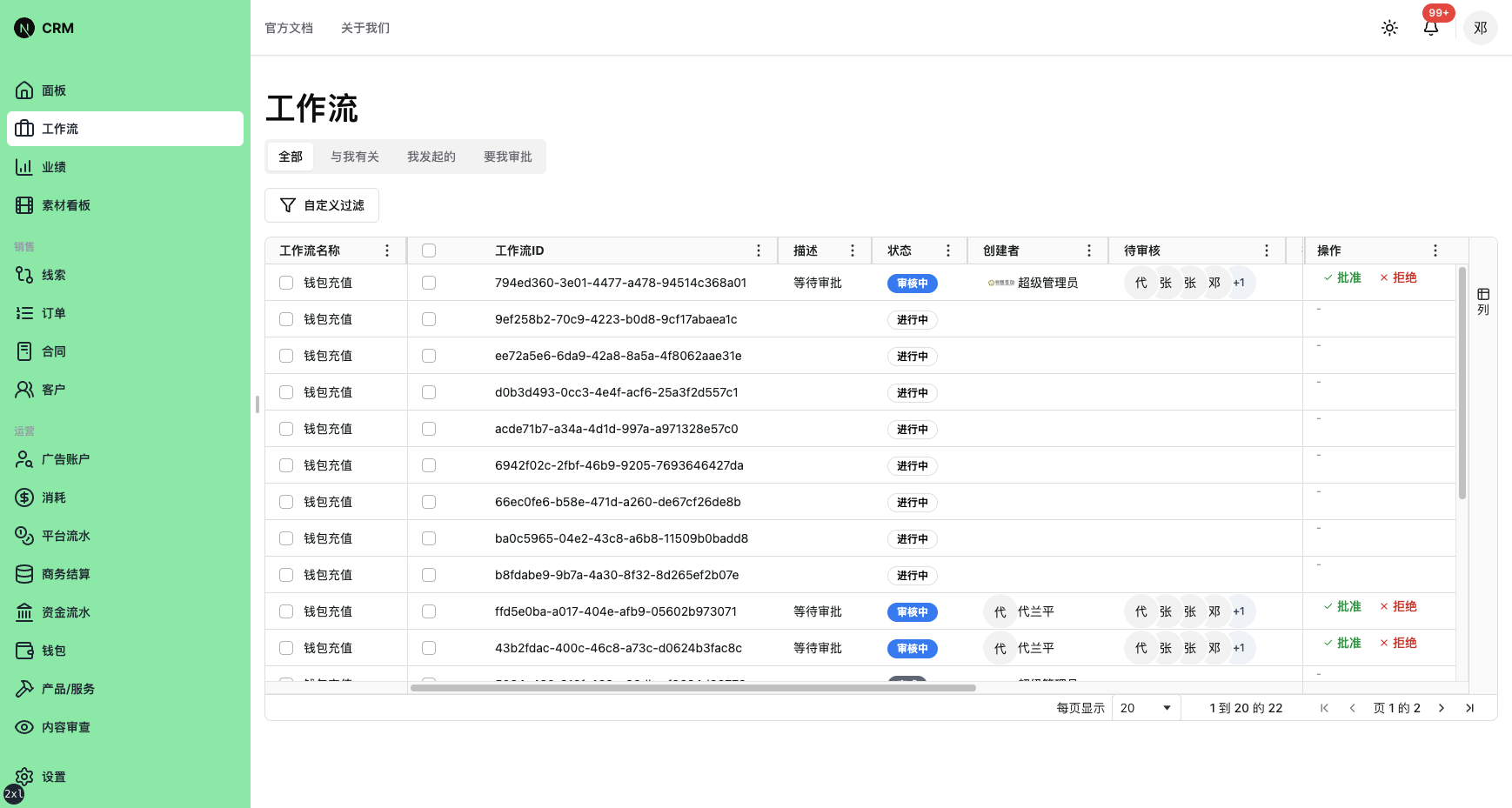
Task: Select checkbox for row ffd5e0ba workflow
Action: (429, 611)
